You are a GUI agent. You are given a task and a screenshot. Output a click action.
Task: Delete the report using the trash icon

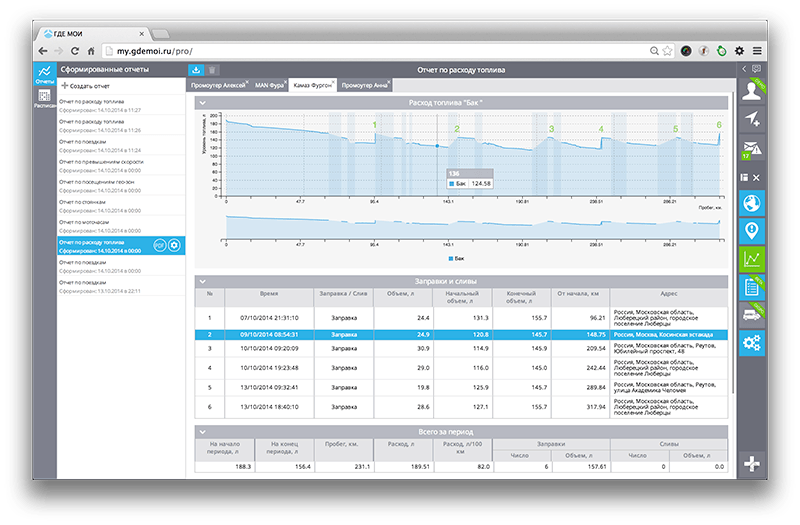[212, 70]
